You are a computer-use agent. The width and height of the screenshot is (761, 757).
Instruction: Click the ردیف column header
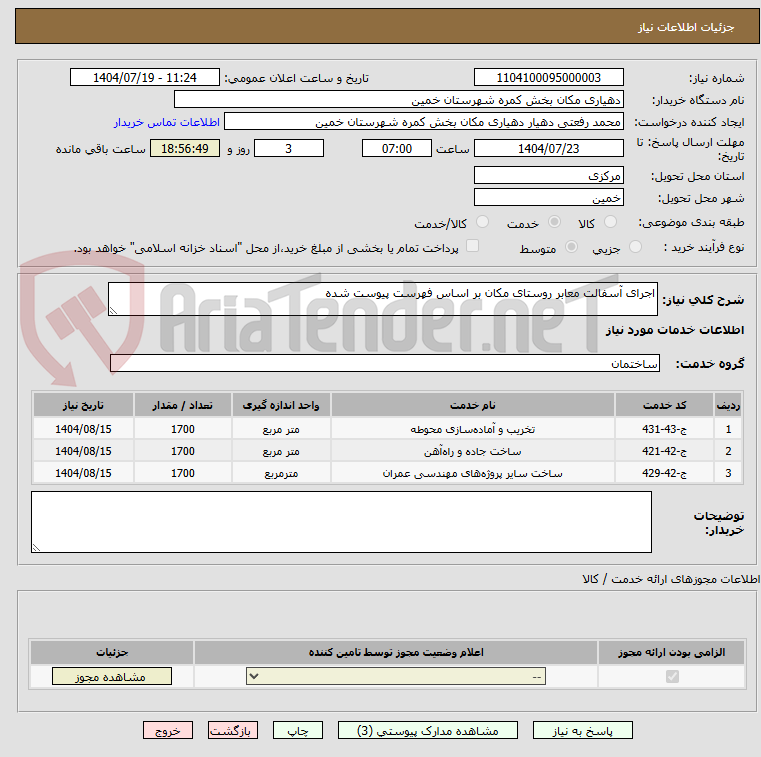[728, 405]
